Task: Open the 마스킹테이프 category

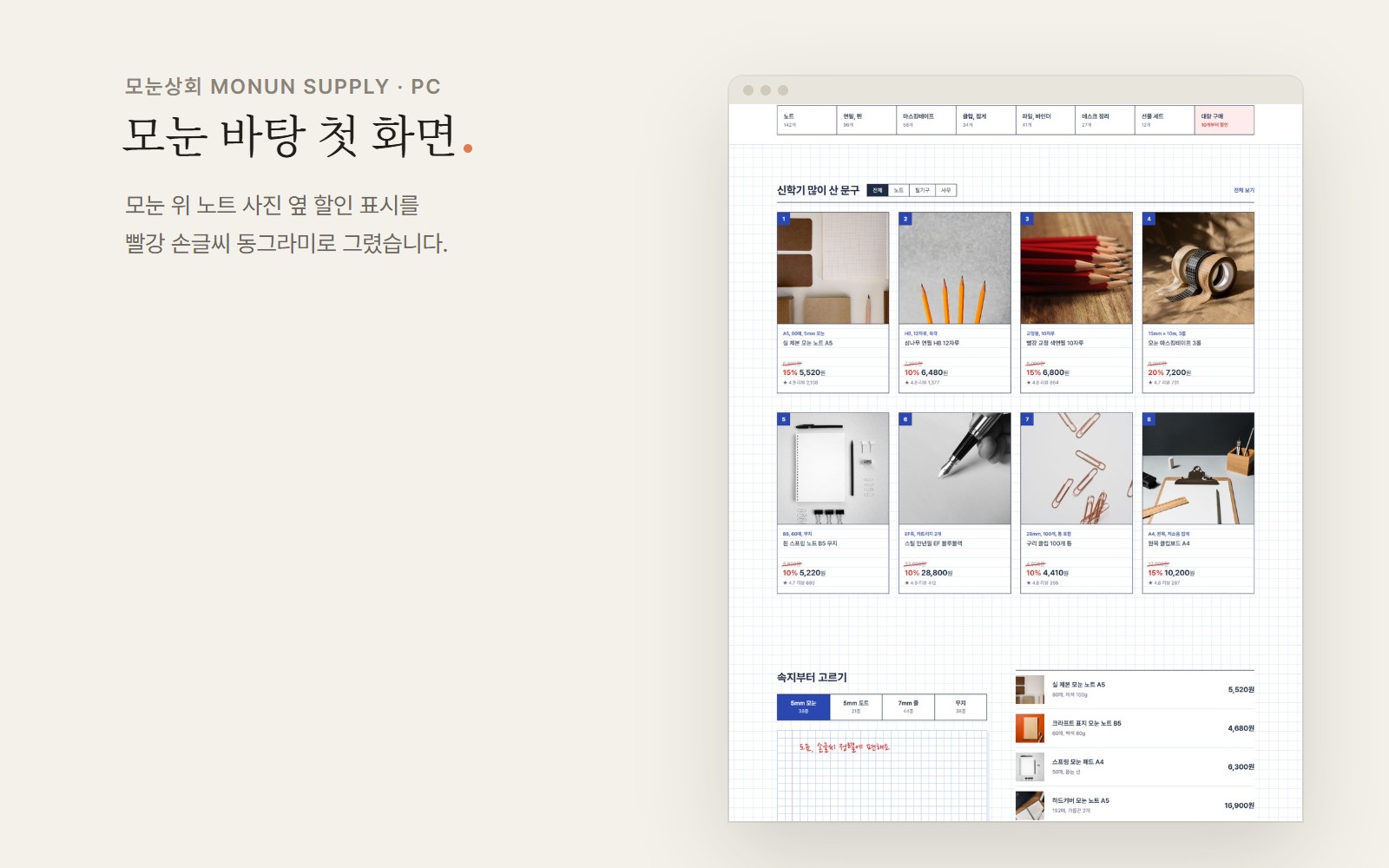Action: (926, 120)
